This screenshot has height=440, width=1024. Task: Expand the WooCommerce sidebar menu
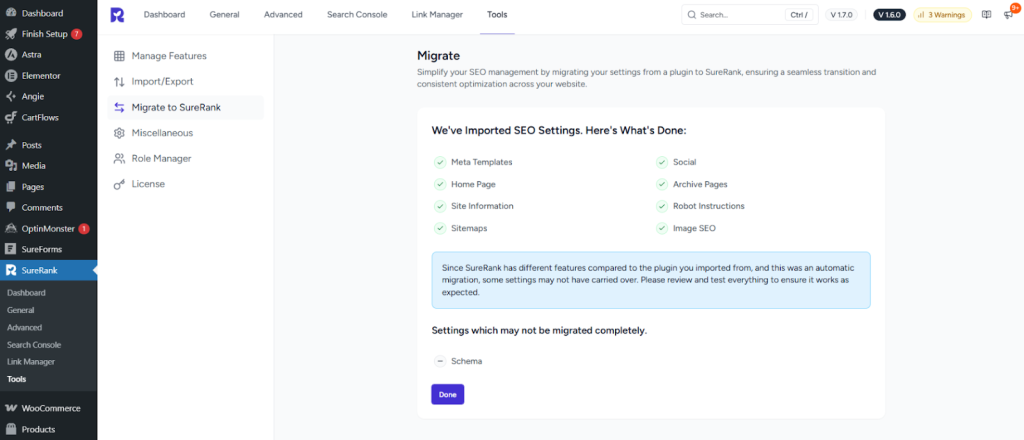click(50, 408)
